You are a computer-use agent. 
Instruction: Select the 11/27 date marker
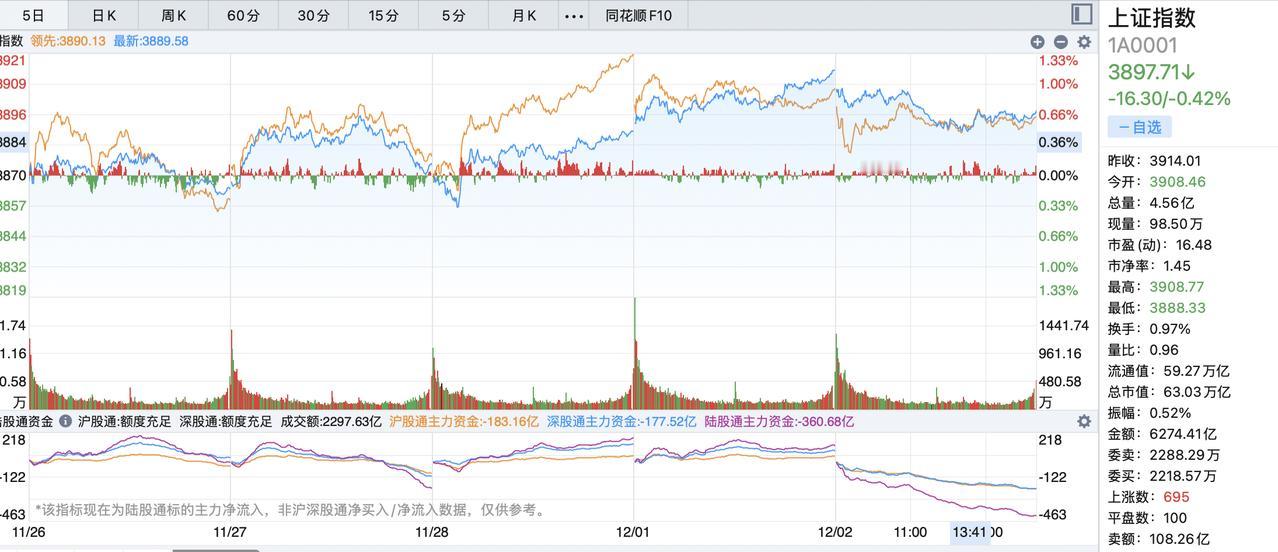pos(230,533)
